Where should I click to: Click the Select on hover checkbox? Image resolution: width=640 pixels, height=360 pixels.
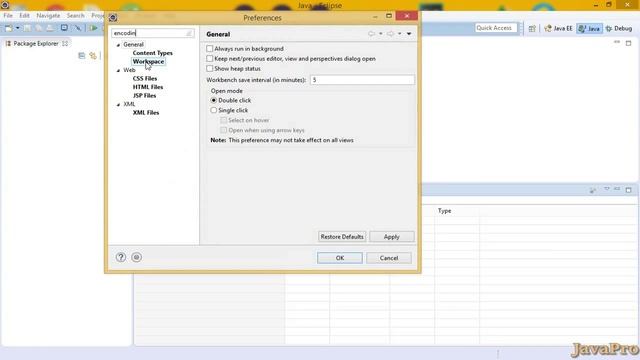(223, 120)
